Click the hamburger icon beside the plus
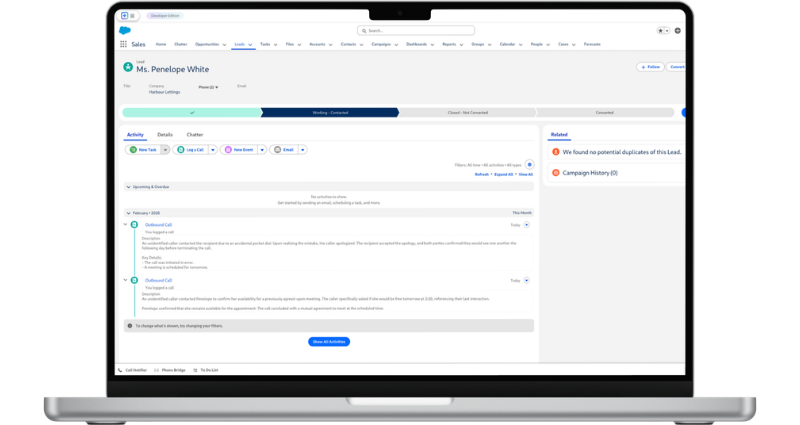The height and width of the screenshot is (425, 800). [x=132, y=16]
